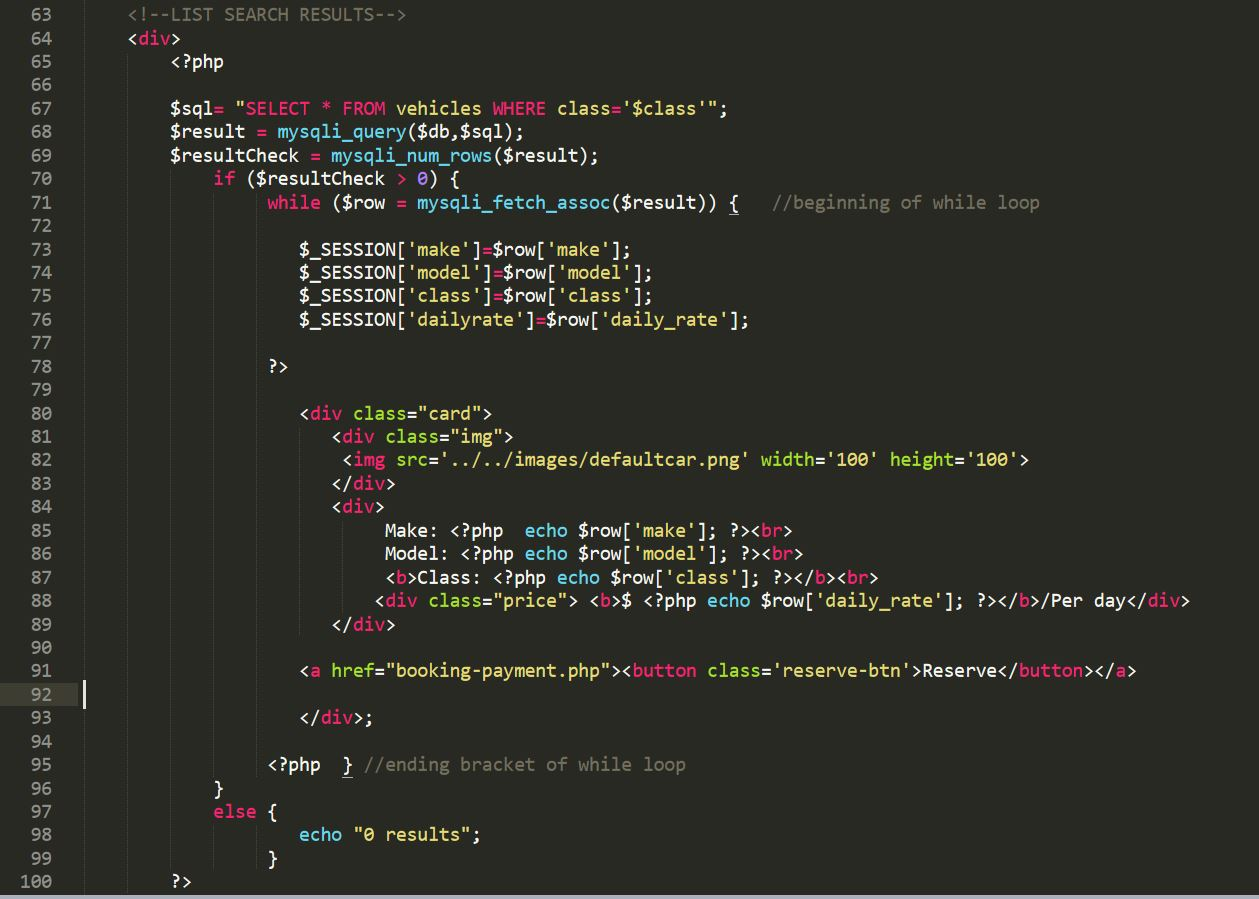Click mysqli_fetch_assoc in the while loop
Image resolution: width=1259 pixels, height=899 pixels.
tap(514, 202)
